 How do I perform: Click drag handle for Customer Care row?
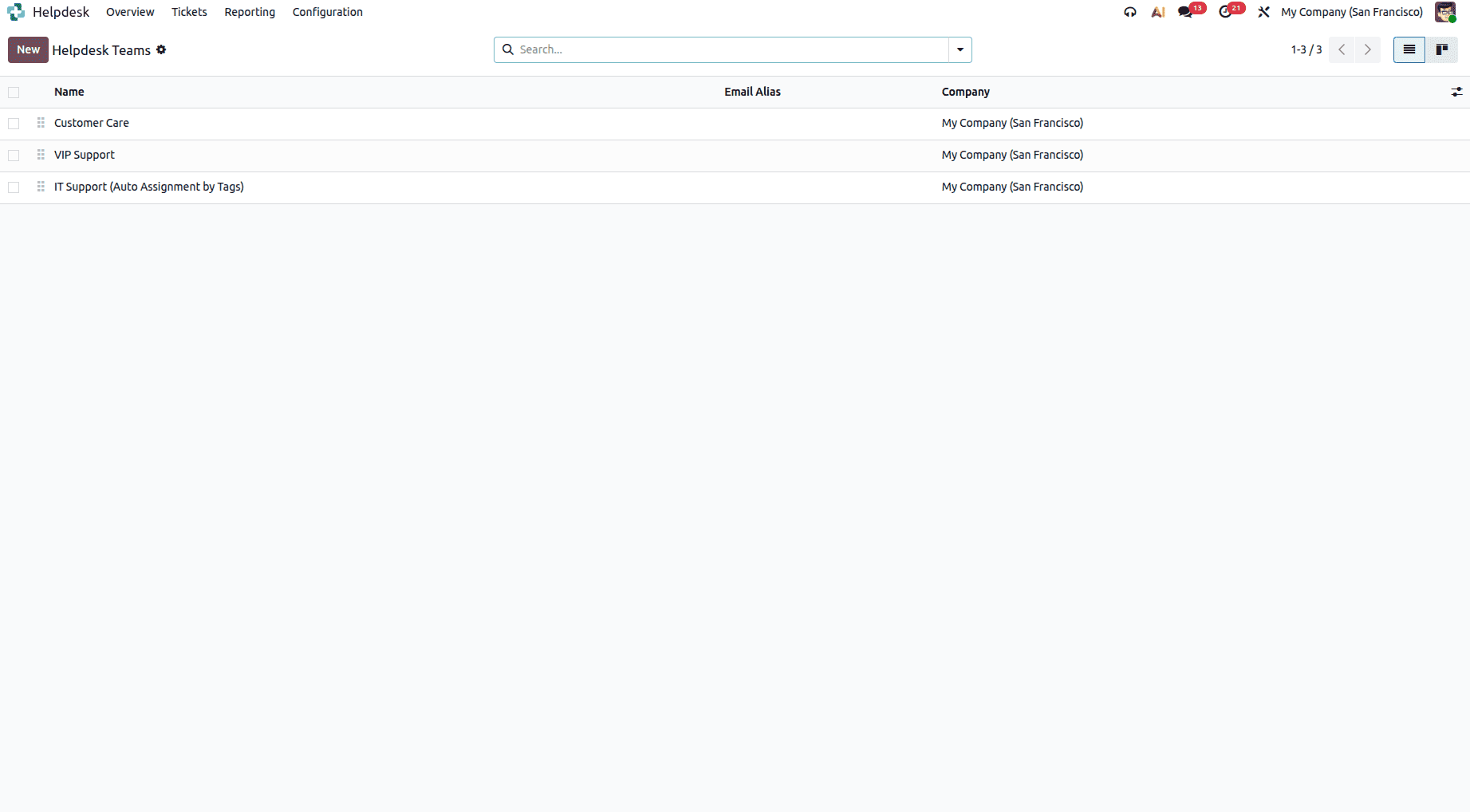(x=41, y=123)
